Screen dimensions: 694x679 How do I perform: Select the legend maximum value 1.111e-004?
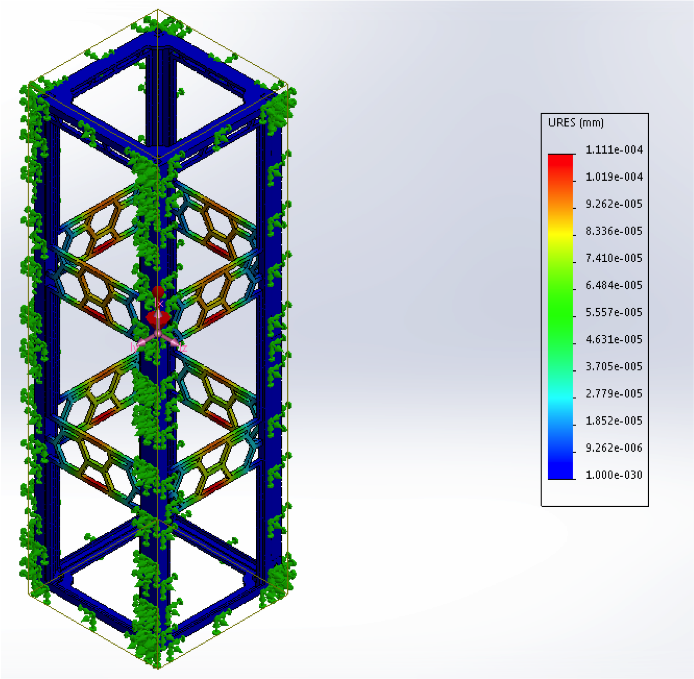tap(614, 150)
